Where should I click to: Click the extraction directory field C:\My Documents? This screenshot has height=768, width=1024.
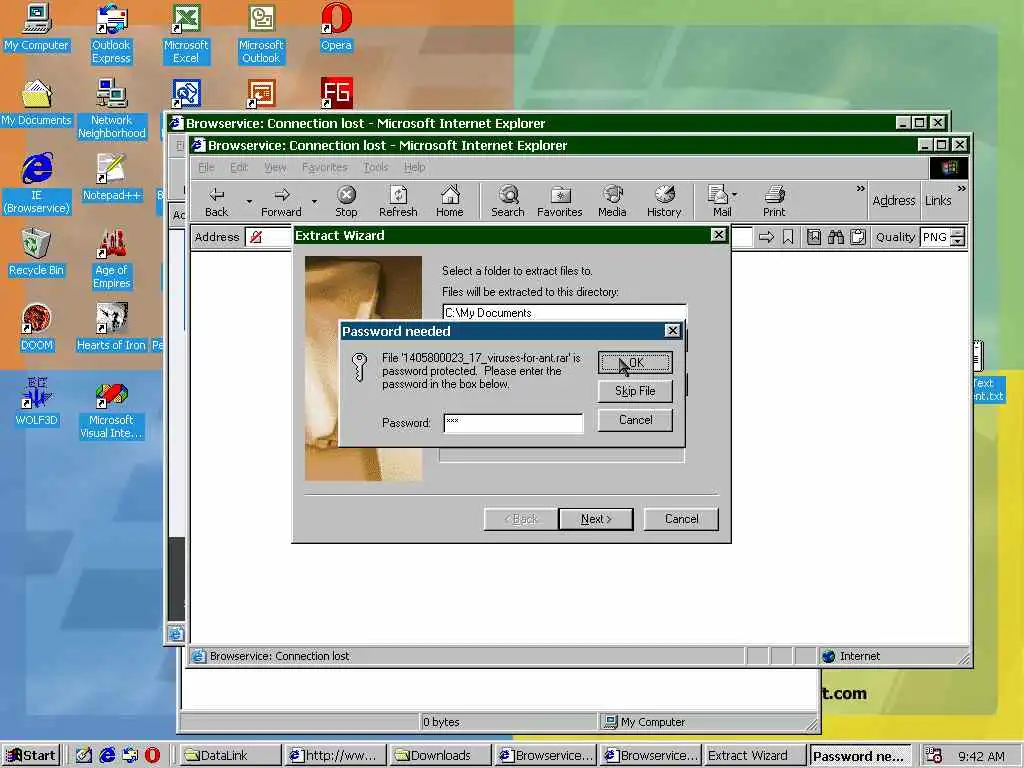[564, 313]
